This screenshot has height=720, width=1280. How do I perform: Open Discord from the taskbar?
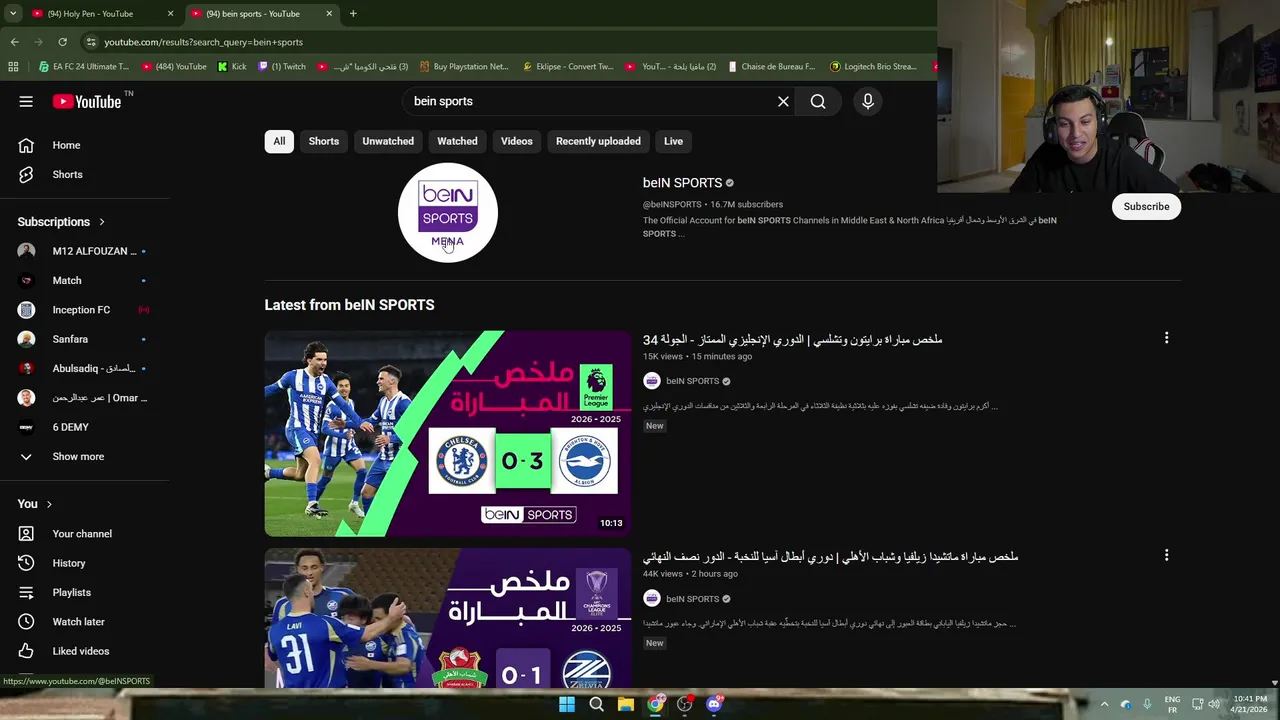click(x=714, y=704)
